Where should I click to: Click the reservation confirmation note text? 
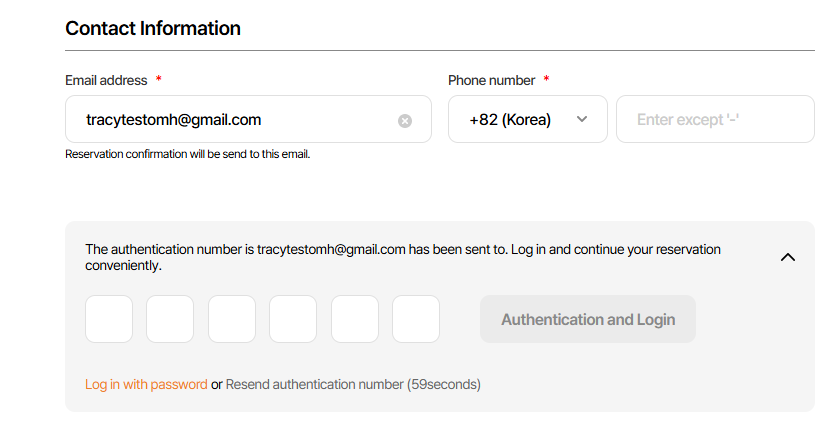point(187,154)
